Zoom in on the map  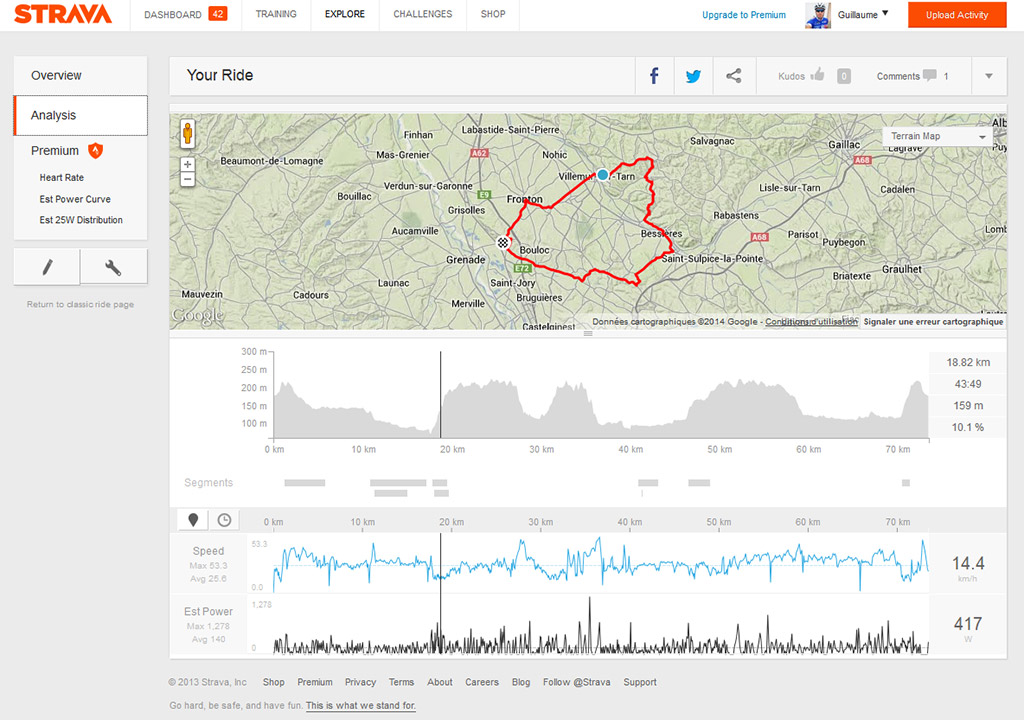point(187,165)
